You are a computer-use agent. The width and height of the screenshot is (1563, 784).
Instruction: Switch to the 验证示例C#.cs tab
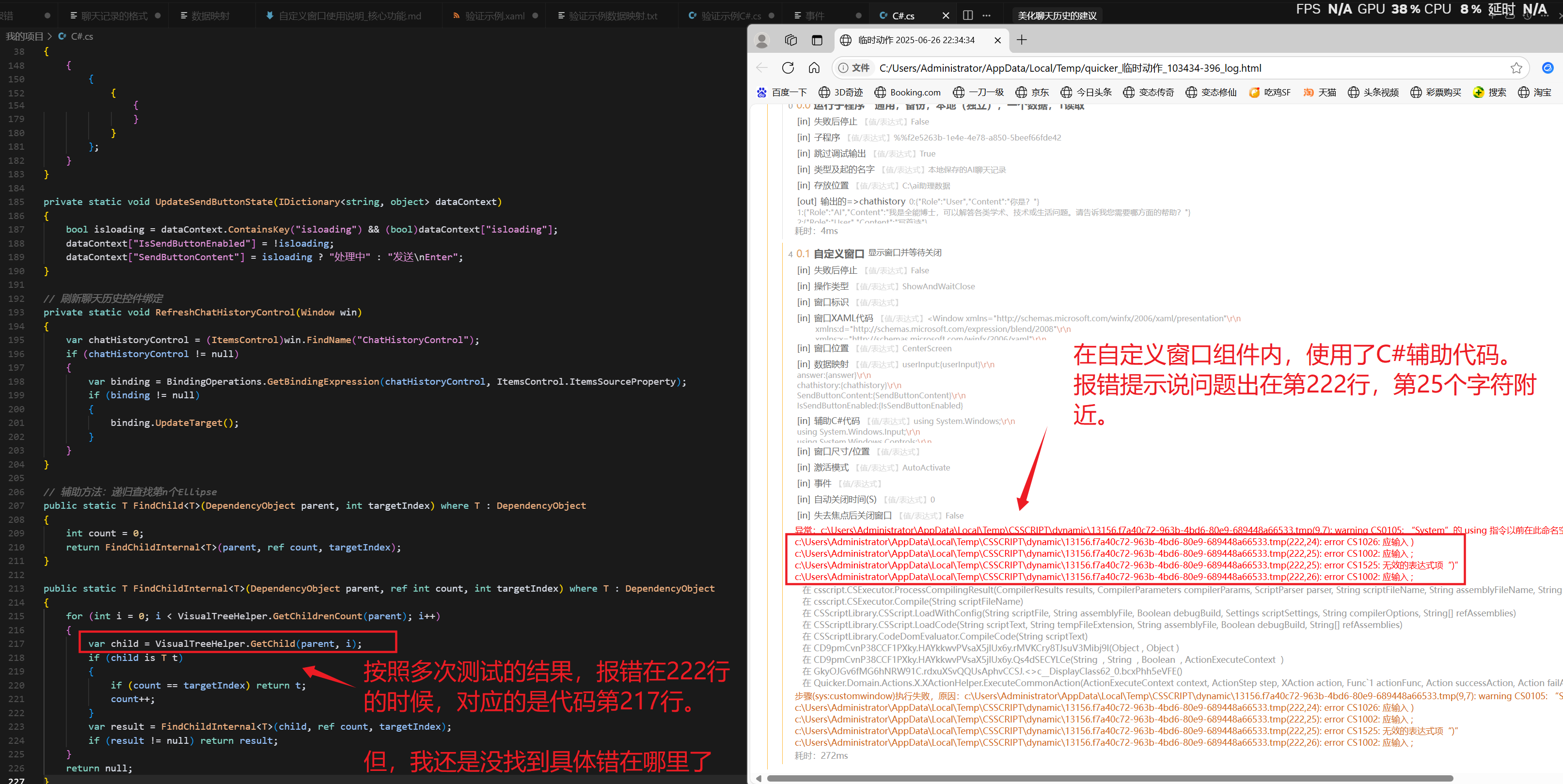pos(731,16)
